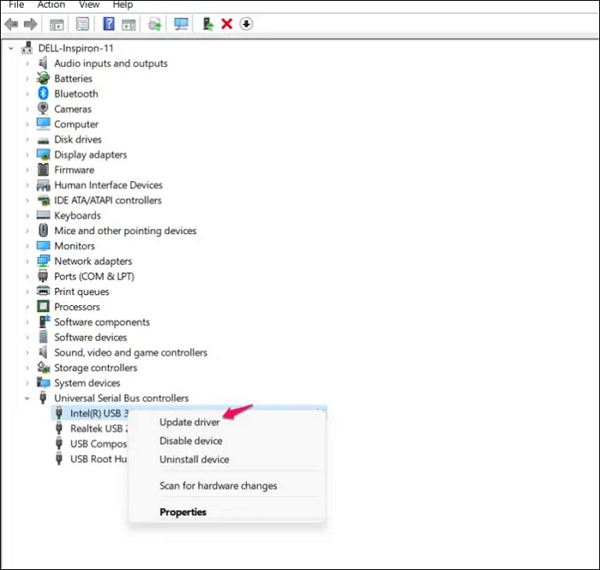The image size is (600, 570).
Task: Click the Firmware category icon
Action: 43,169
